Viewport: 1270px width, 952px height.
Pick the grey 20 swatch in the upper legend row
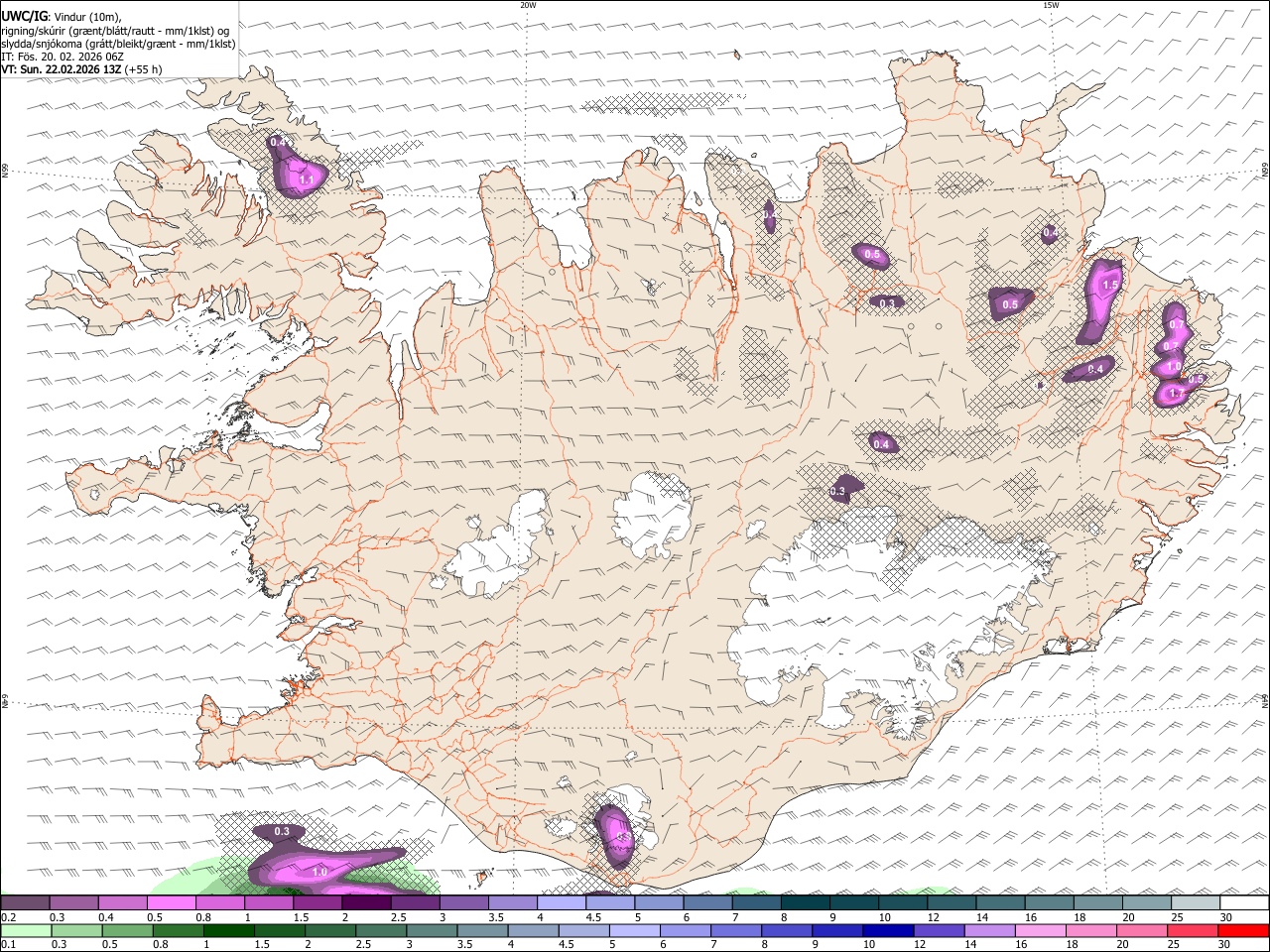tap(1147, 902)
